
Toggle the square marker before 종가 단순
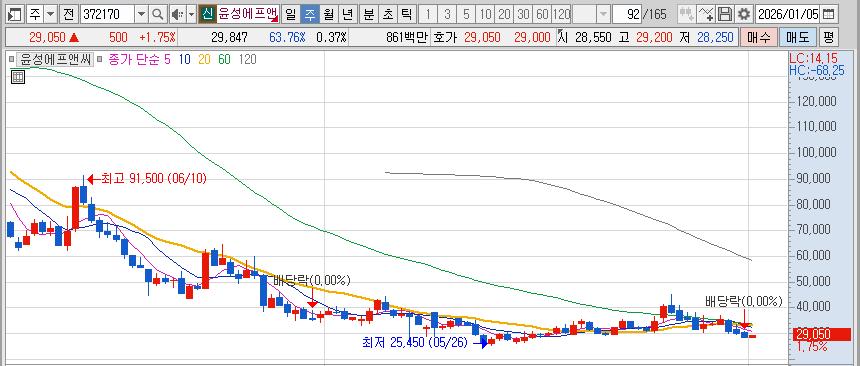pyautogui.click(x=101, y=59)
